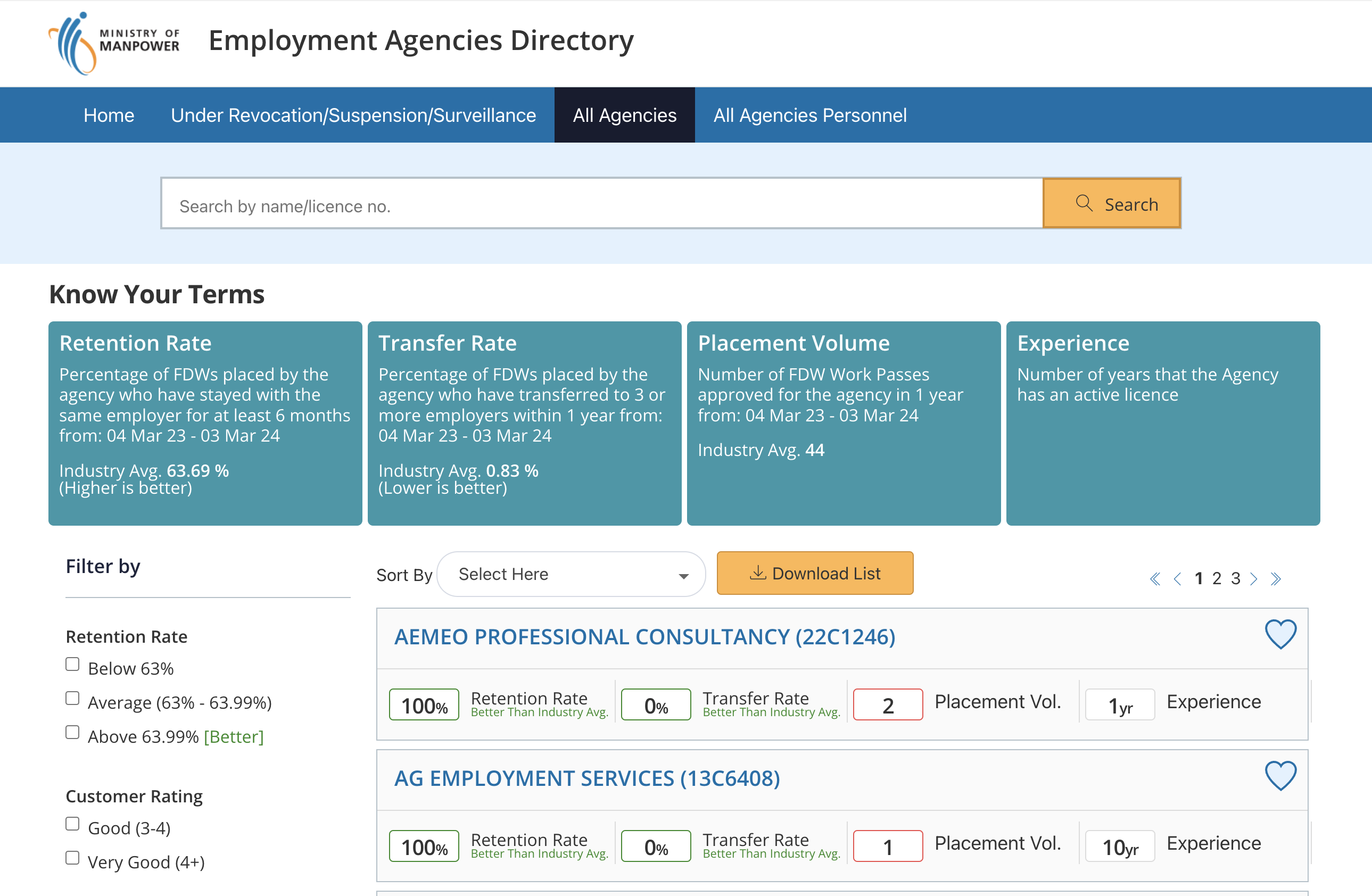Go to previous page chevron
The height and width of the screenshot is (896, 1372).
click(x=1177, y=578)
